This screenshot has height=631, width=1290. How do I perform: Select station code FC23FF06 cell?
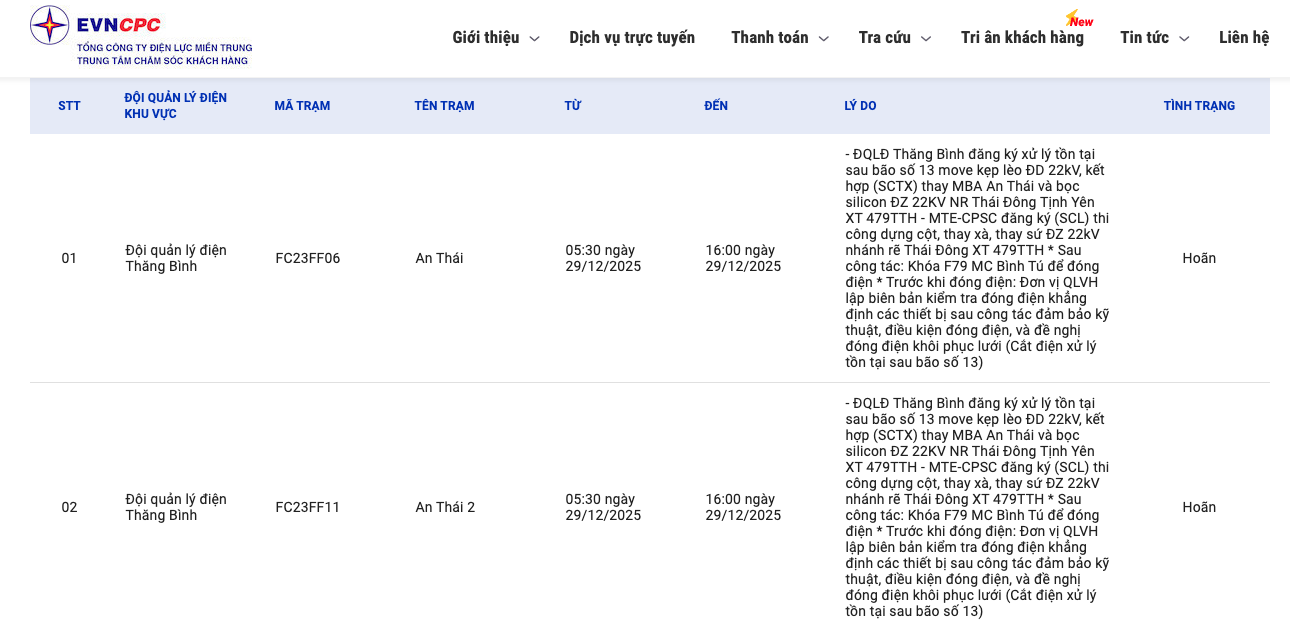click(307, 258)
